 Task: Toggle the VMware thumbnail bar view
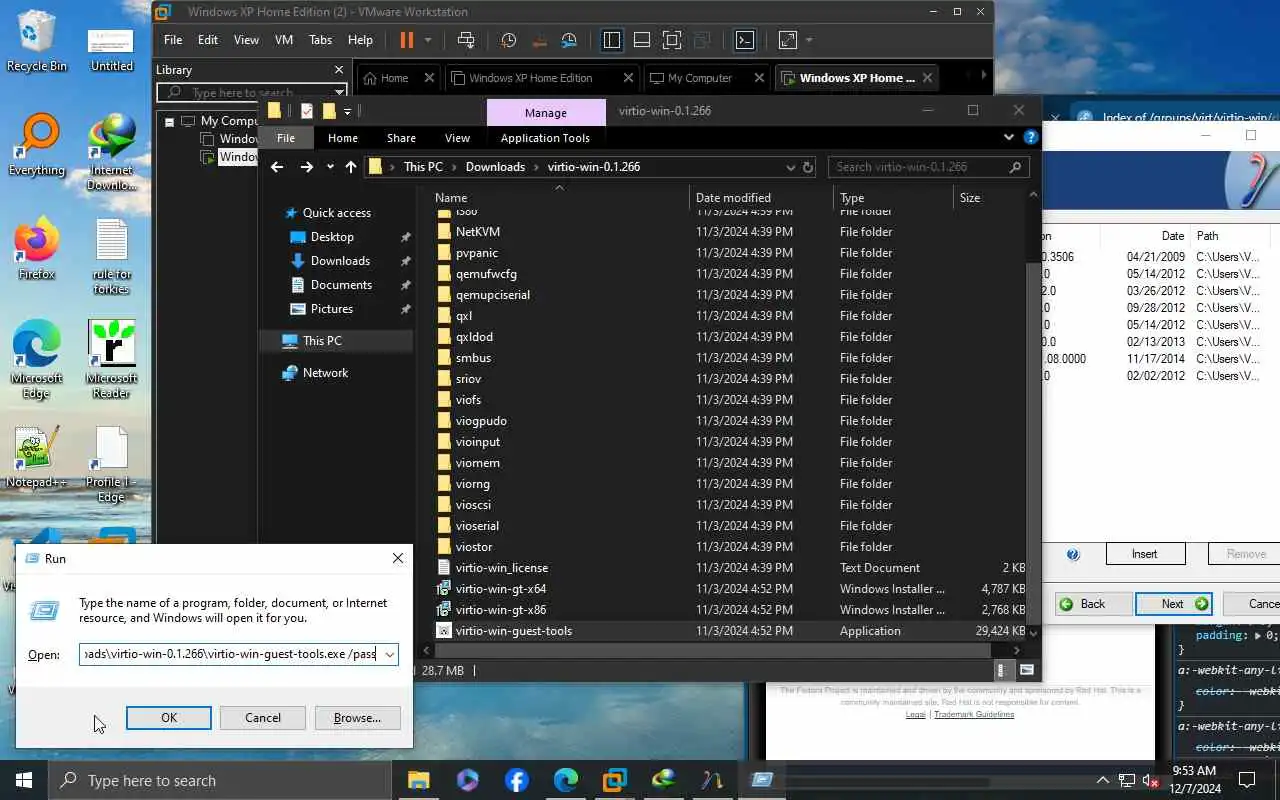(642, 40)
